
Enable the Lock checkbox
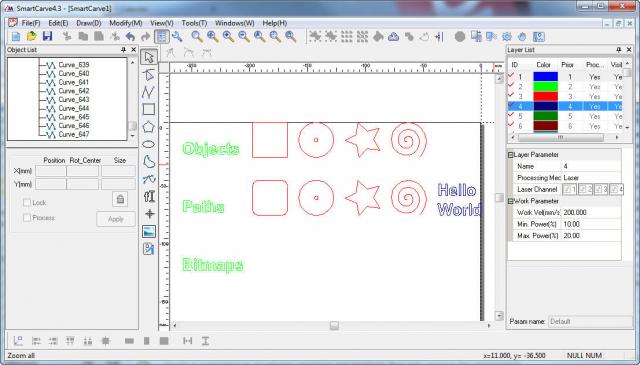click(27, 203)
